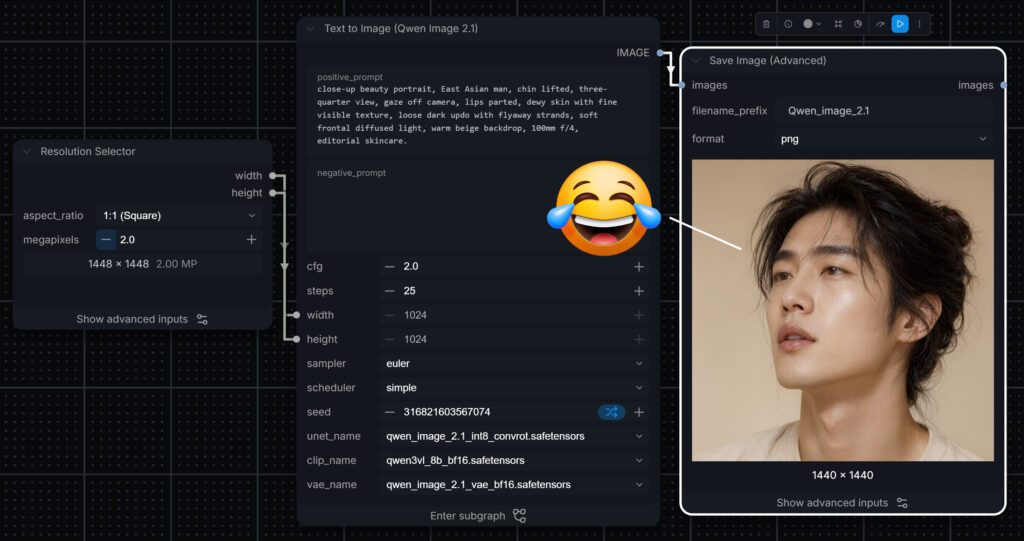Collapse the Resolution Selector node
The width and height of the screenshot is (1024, 541).
point(27,152)
